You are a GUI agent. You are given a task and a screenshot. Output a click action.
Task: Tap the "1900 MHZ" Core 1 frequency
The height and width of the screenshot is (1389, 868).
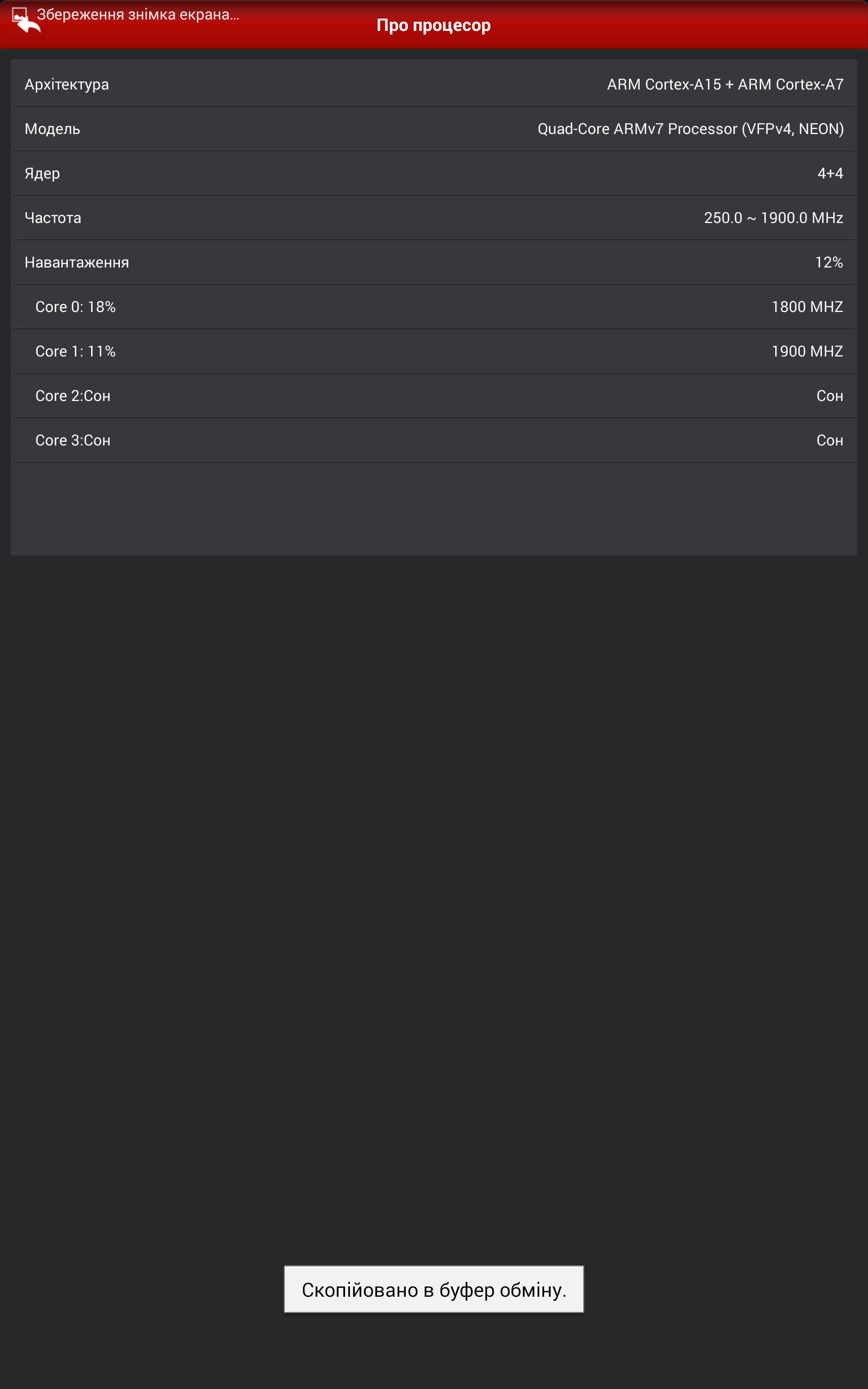click(807, 351)
